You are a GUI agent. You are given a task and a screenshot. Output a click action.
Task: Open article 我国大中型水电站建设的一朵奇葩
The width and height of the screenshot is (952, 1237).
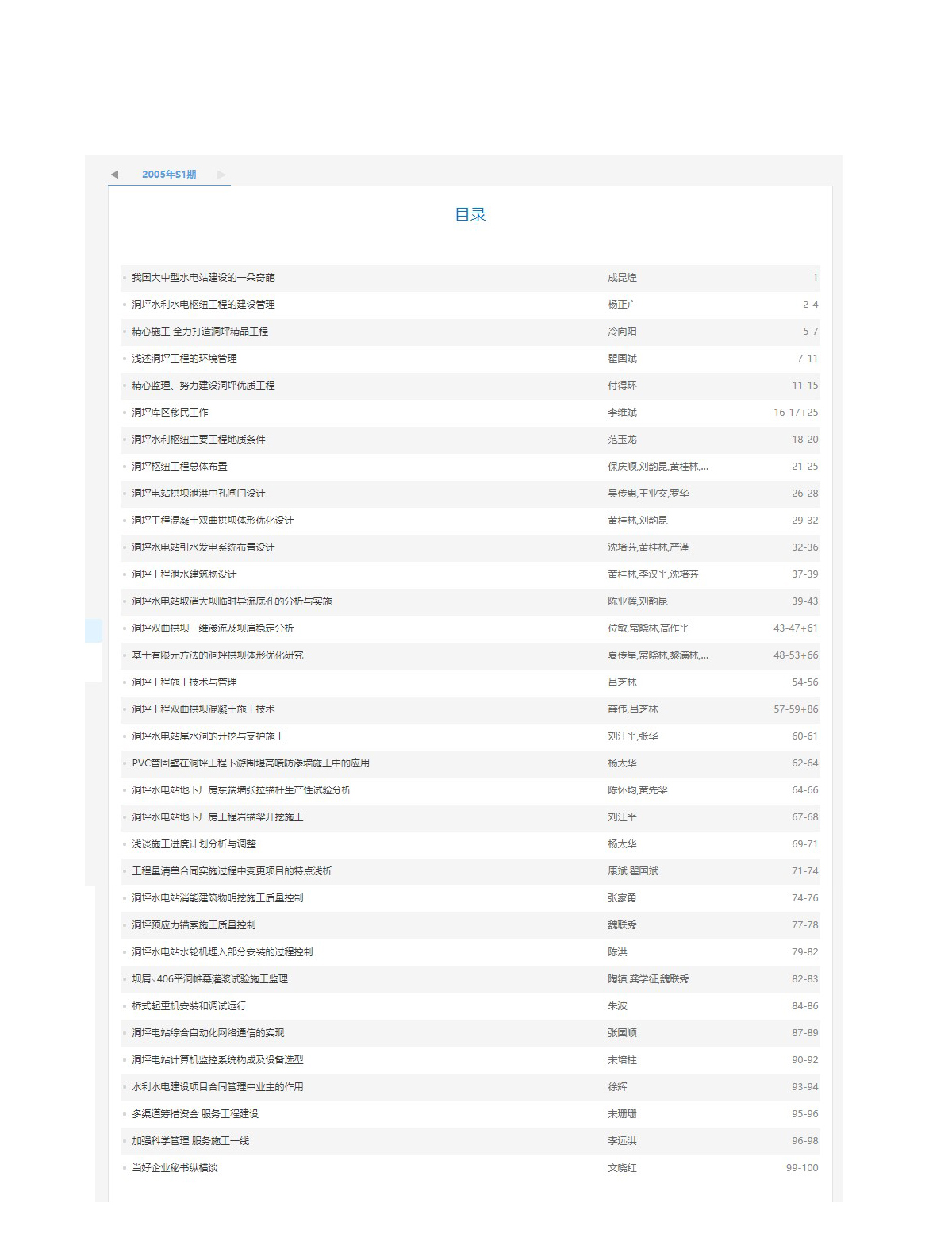tap(203, 278)
